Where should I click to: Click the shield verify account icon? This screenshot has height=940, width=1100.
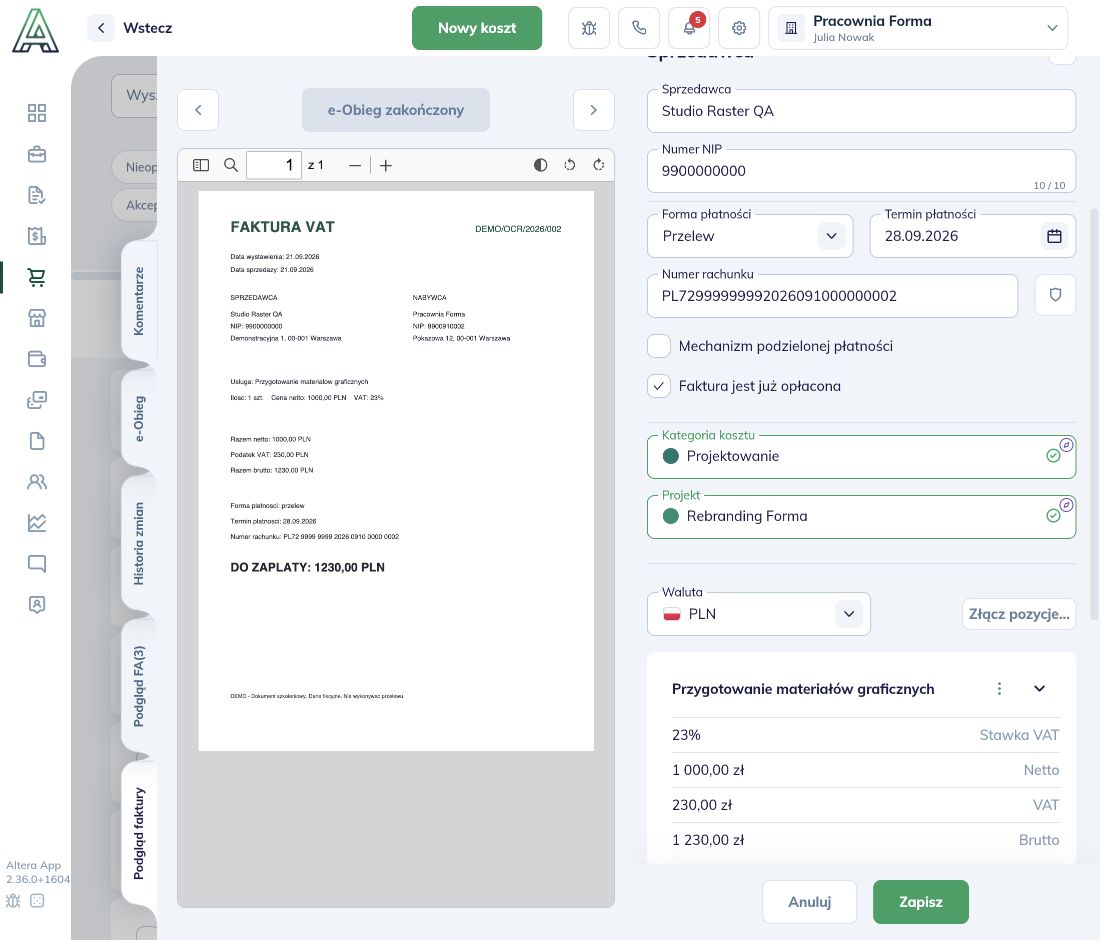coord(1055,295)
